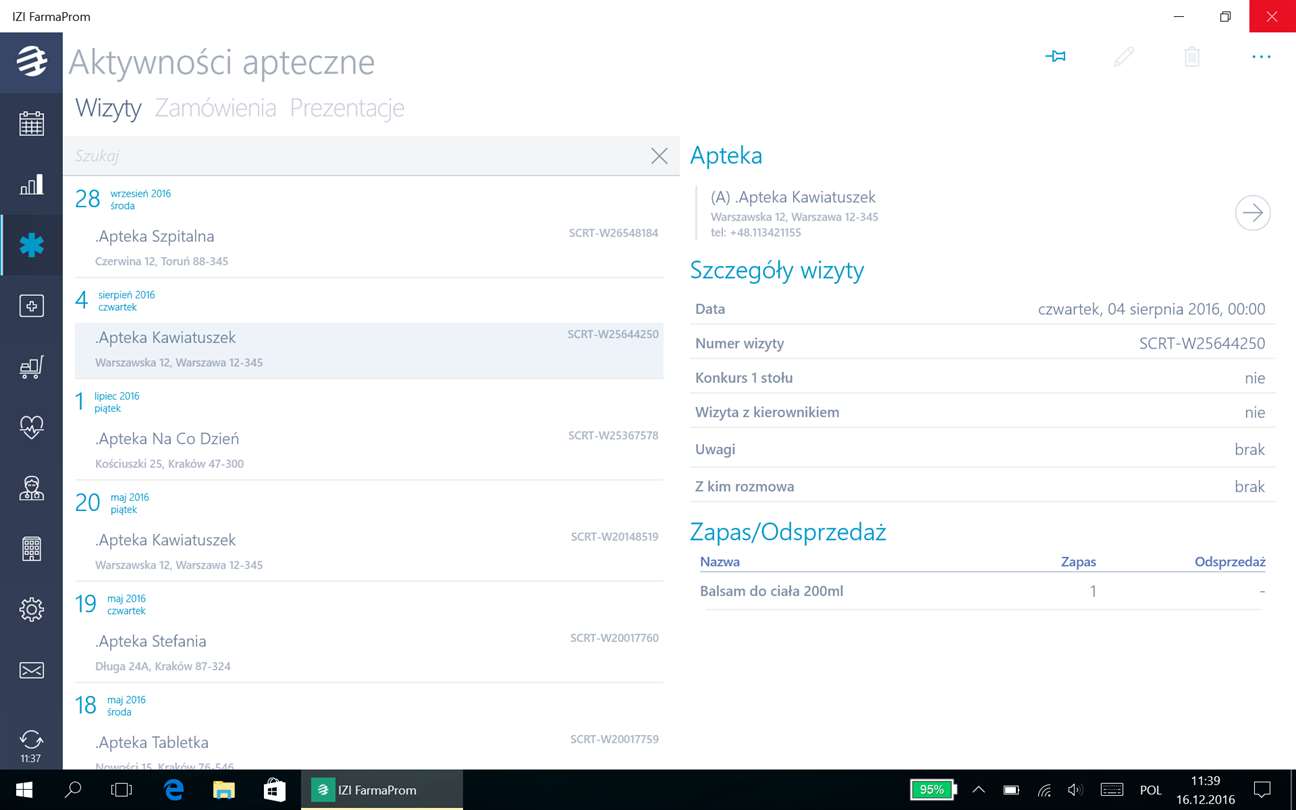The width and height of the screenshot is (1296, 810).
Task: Open the touch keyboard tray icon
Action: pyautogui.click(x=1111, y=790)
